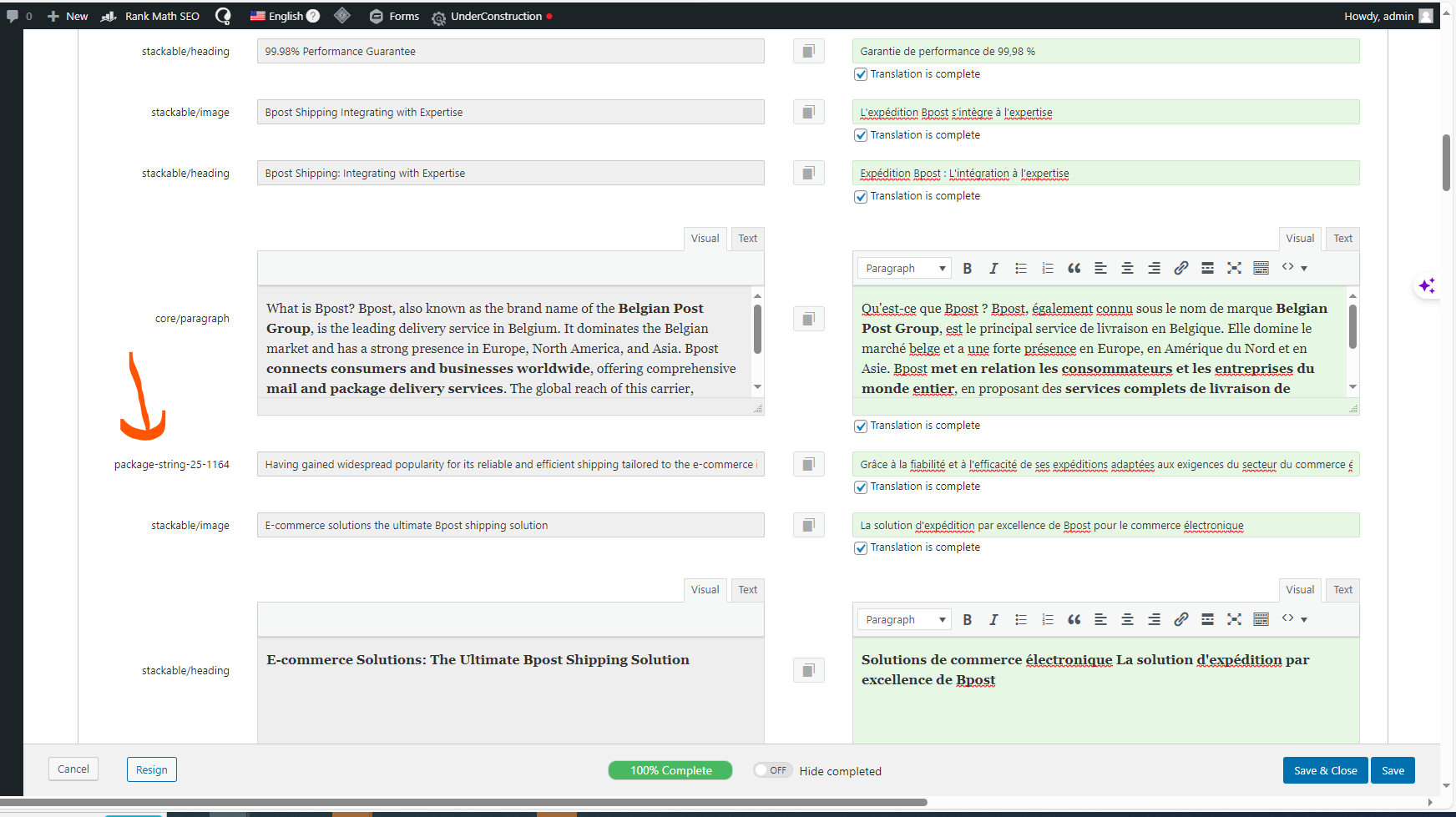Toggle toolbar in the 'Qu'est-ce que Bpost' editor
The height and width of the screenshot is (817, 1456).
(x=1261, y=268)
